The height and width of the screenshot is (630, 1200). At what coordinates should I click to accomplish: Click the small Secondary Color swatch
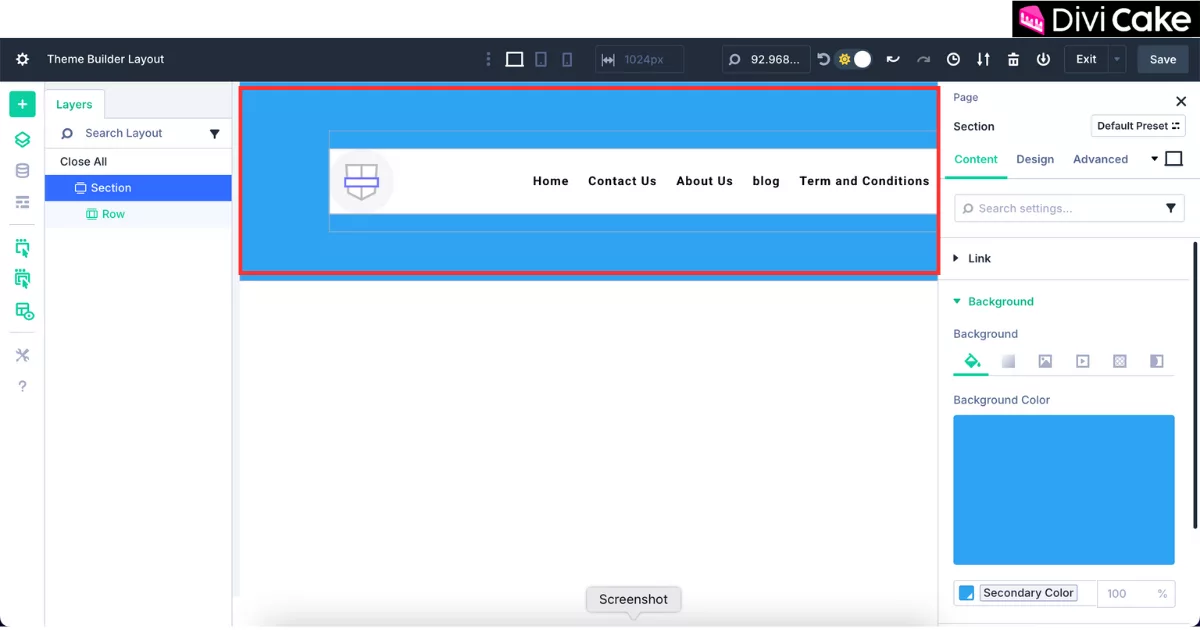tap(966, 593)
